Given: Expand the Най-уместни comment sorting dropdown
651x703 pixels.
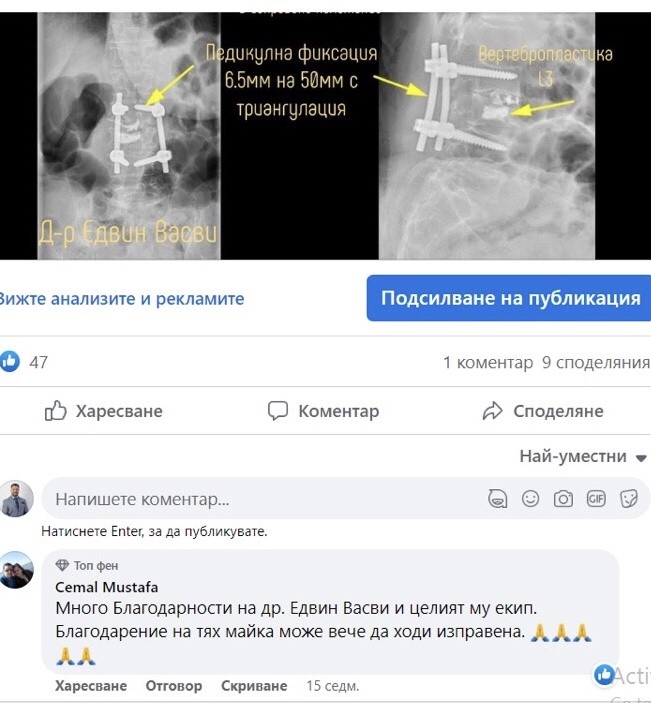Looking at the screenshot, I should coord(582,456).
